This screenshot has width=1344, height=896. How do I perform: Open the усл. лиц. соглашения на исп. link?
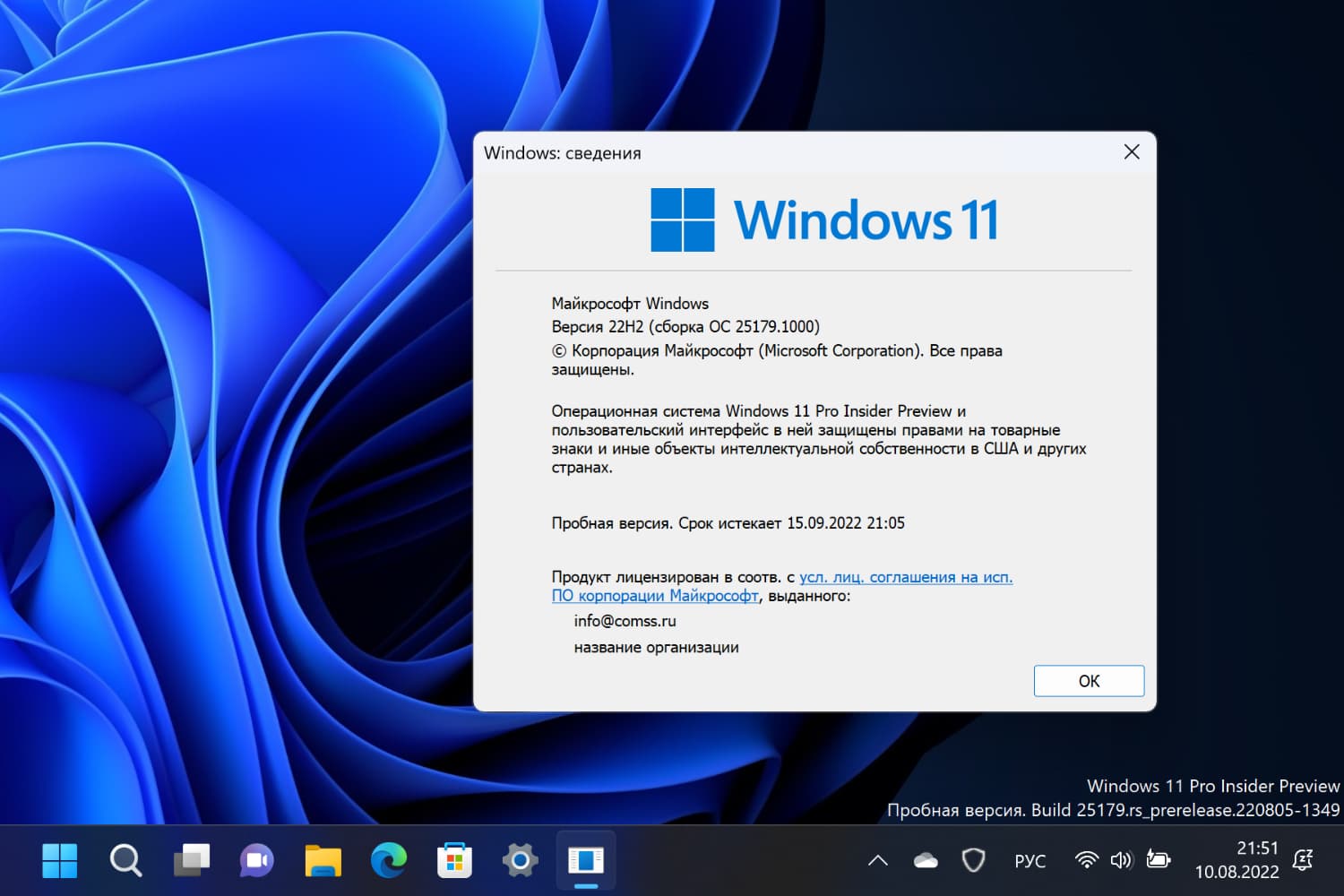click(906, 577)
